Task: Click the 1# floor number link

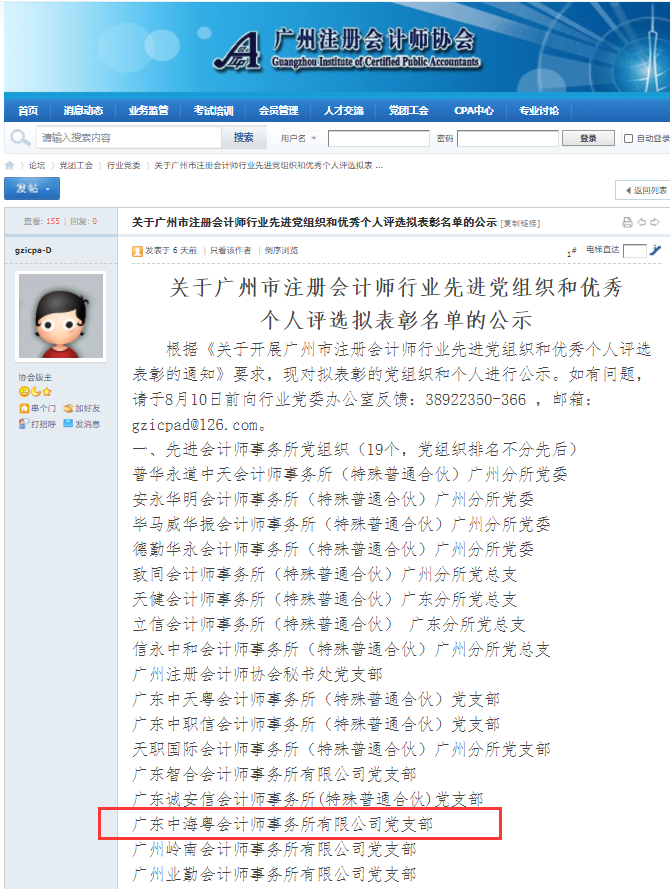Action: 572,252
